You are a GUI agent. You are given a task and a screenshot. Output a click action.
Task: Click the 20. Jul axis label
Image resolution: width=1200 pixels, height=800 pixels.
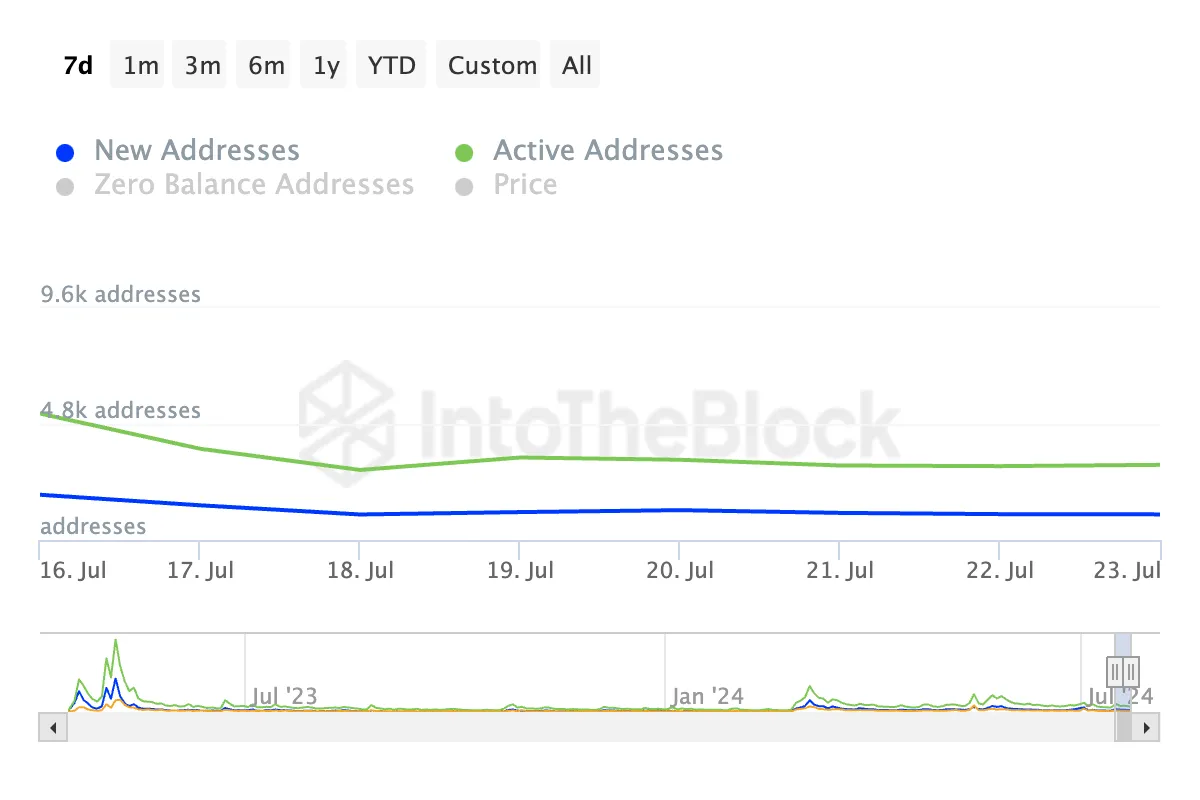click(x=680, y=571)
